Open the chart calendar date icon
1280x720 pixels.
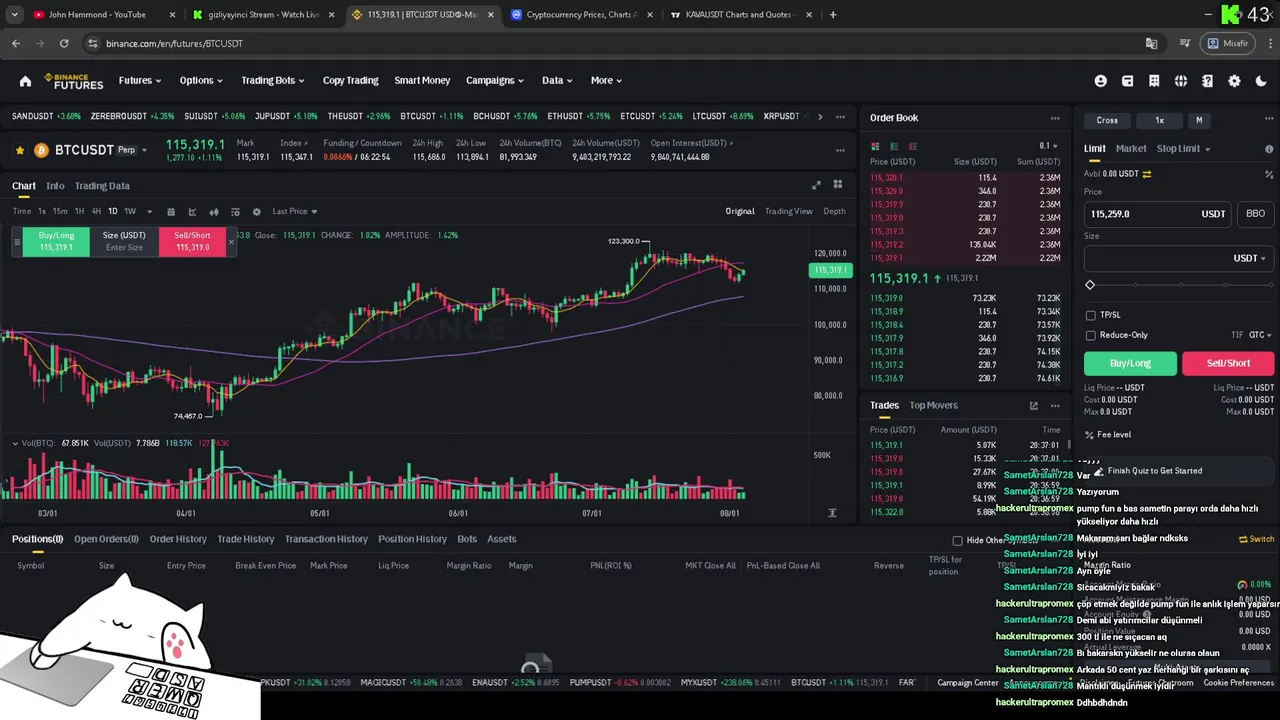[171, 212]
